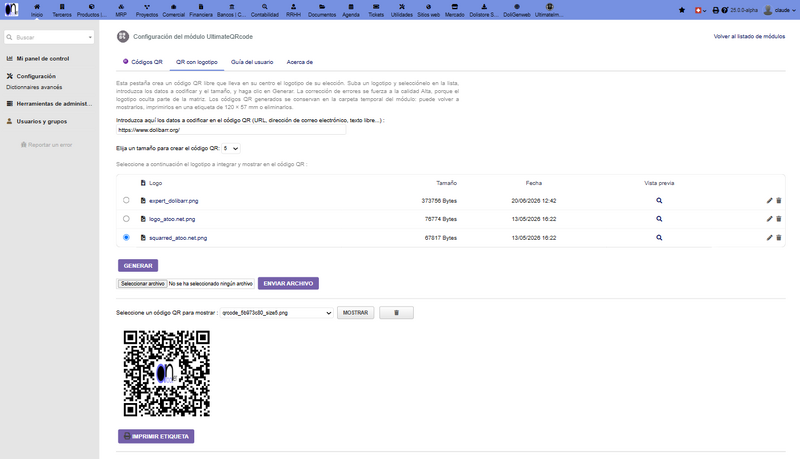Switch to the Guía del usuario tab
800x459 pixels.
click(252, 62)
